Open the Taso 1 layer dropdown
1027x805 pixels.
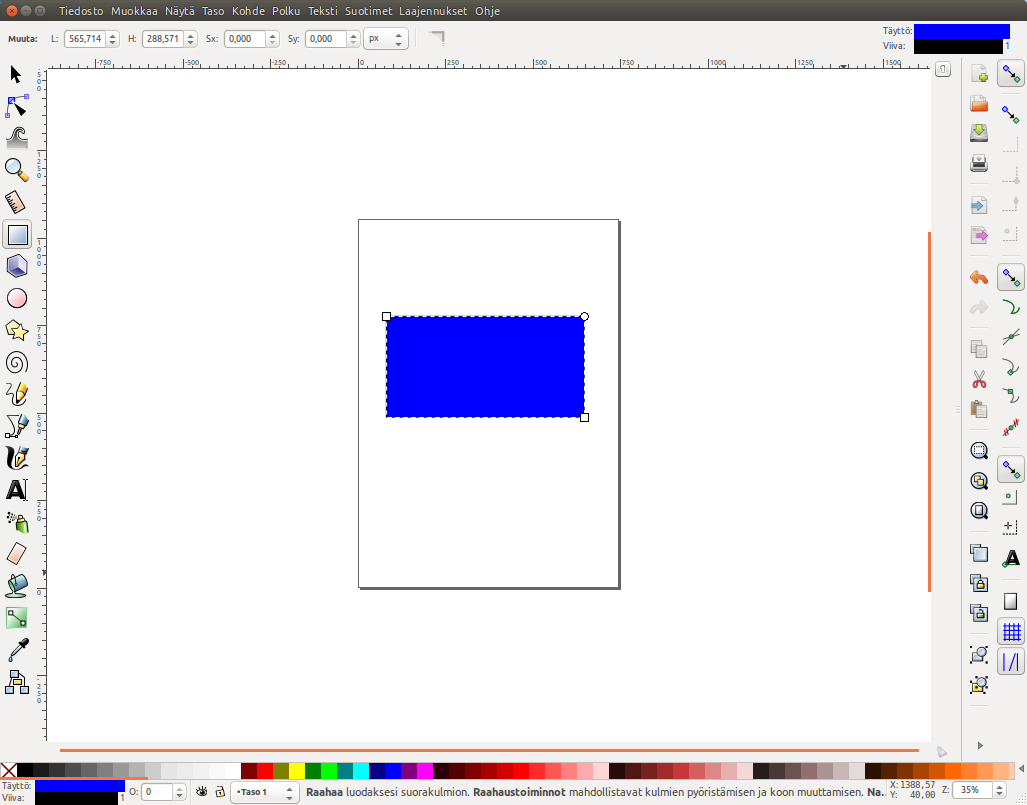point(264,791)
